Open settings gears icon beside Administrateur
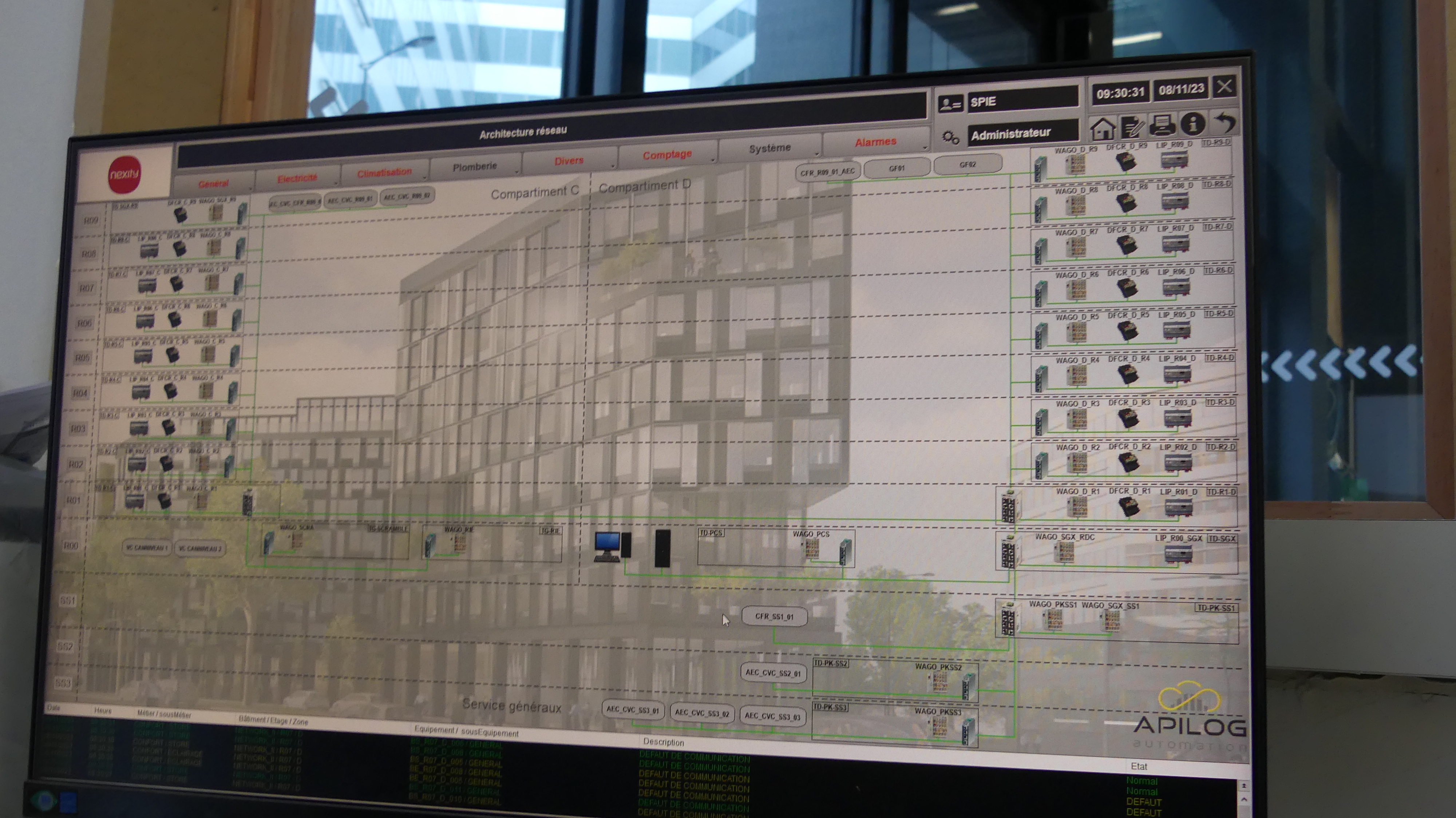 950,137
